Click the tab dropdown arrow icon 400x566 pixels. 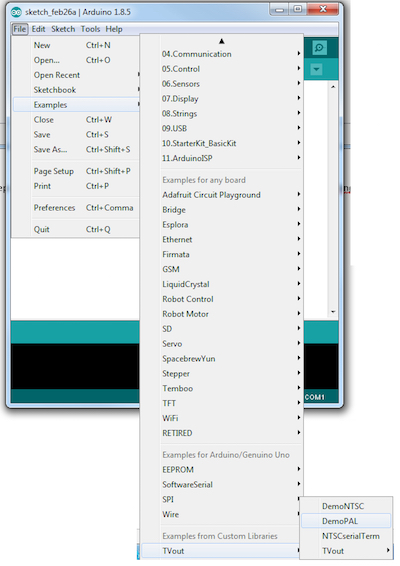[316, 69]
